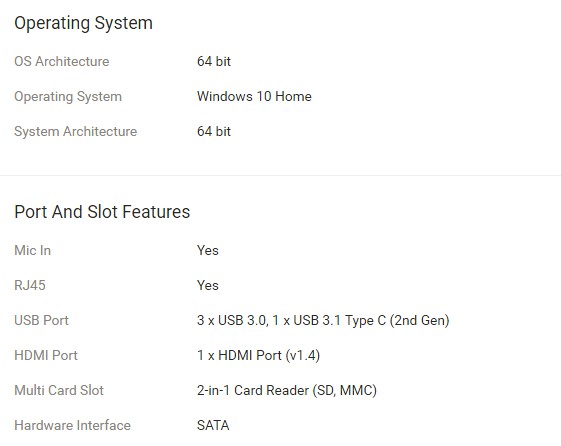Click the 1 x HDMI Port (v1.4) value
The width and height of the screenshot is (561, 446).
[258, 356]
